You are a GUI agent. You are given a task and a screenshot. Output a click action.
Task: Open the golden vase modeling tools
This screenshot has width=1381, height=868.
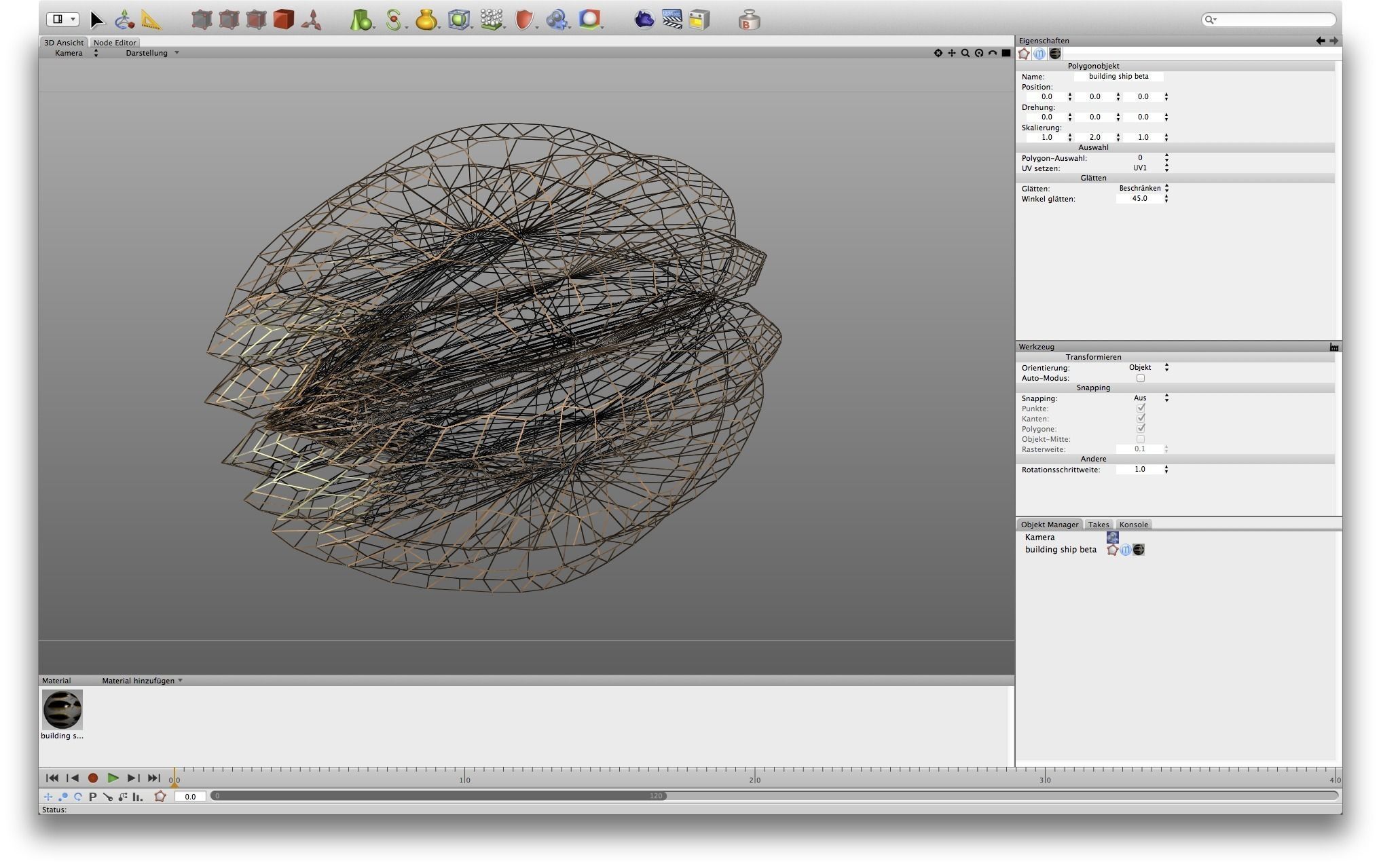[426, 20]
